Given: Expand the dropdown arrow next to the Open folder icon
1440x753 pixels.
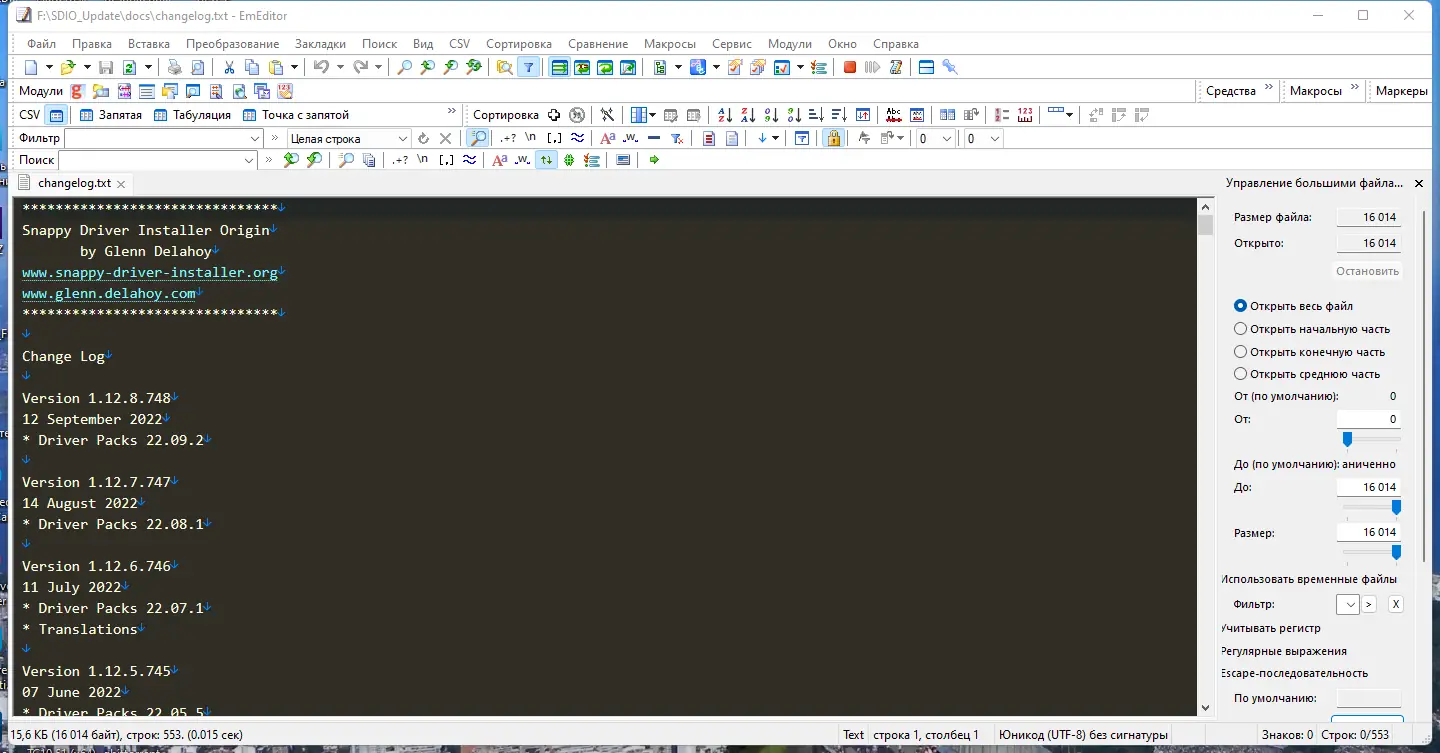Looking at the screenshot, I should coord(86,67).
